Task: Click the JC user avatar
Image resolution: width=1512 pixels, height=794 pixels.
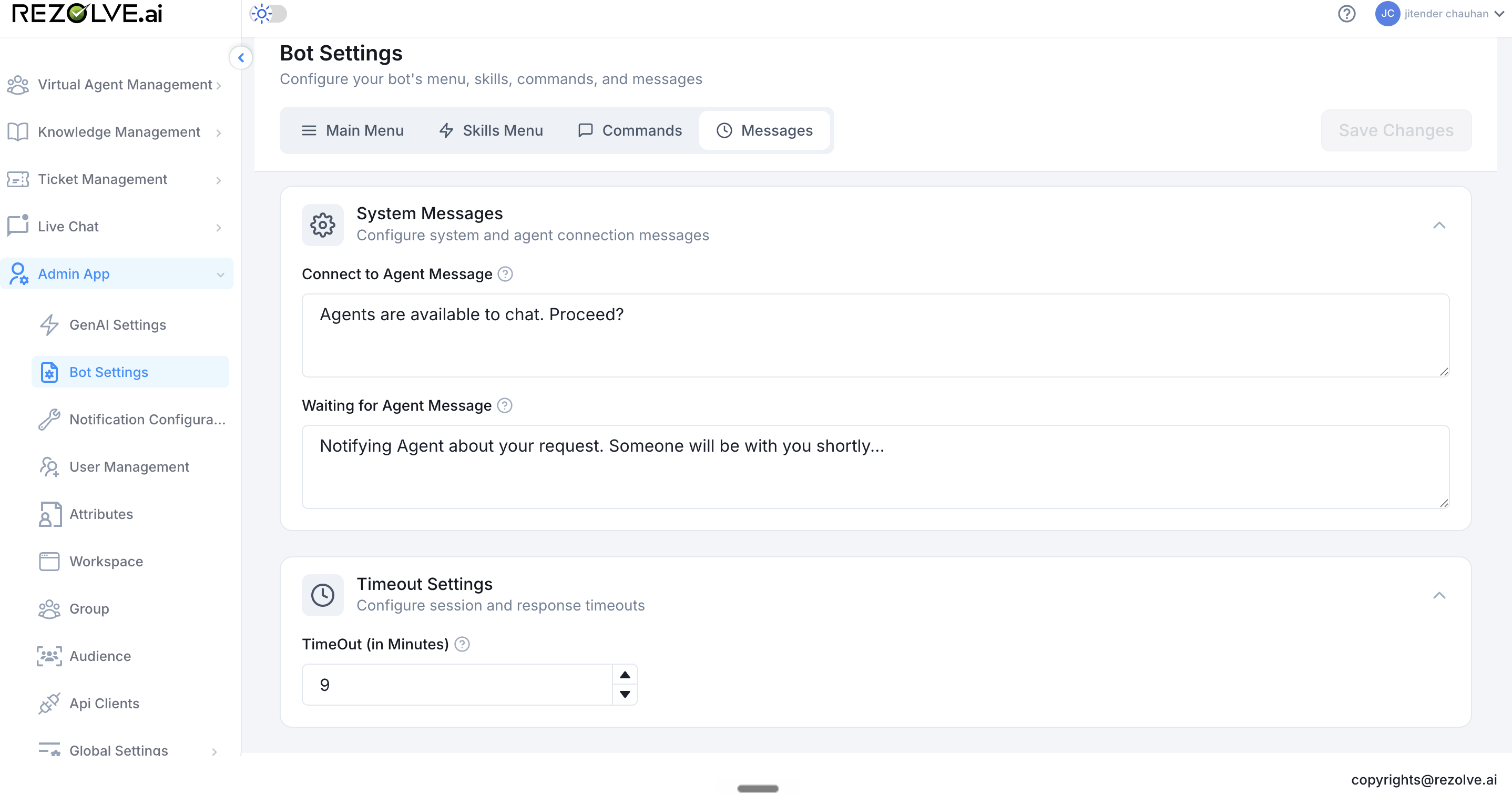Action: pos(1387,14)
